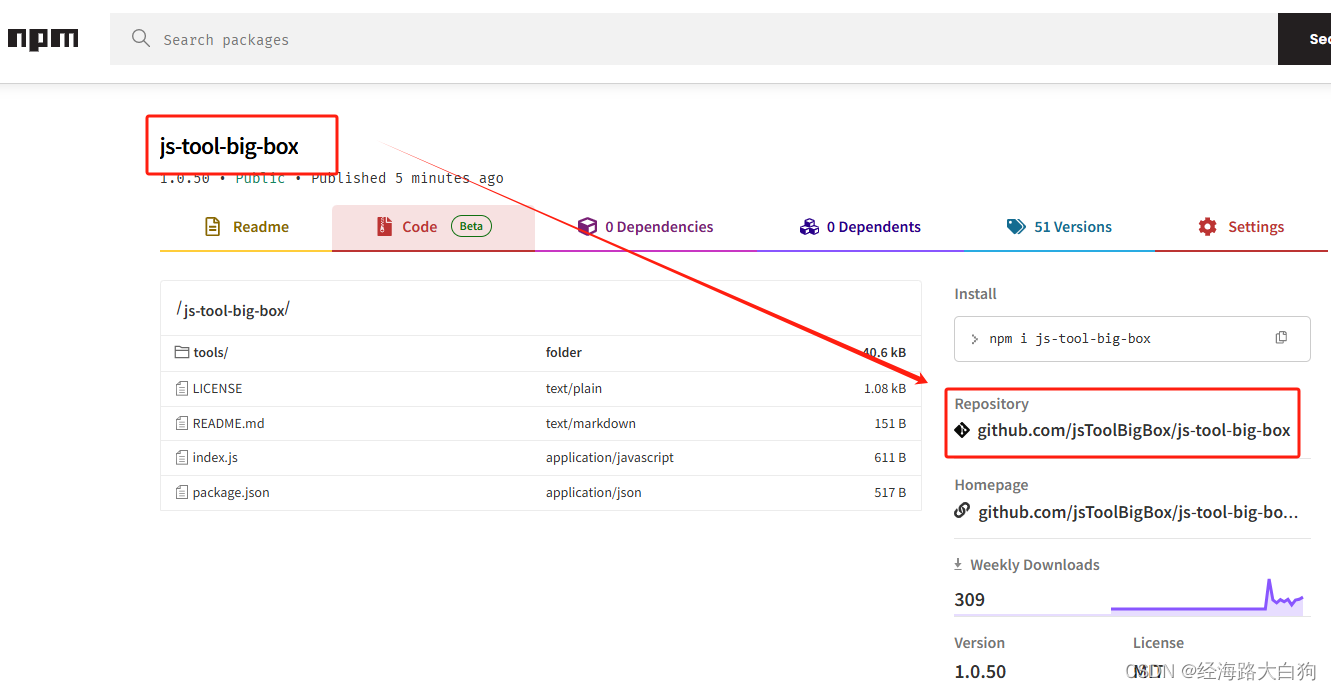Click the package.json file icon
Screen dimensions: 1331x690
click(x=182, y=492)
